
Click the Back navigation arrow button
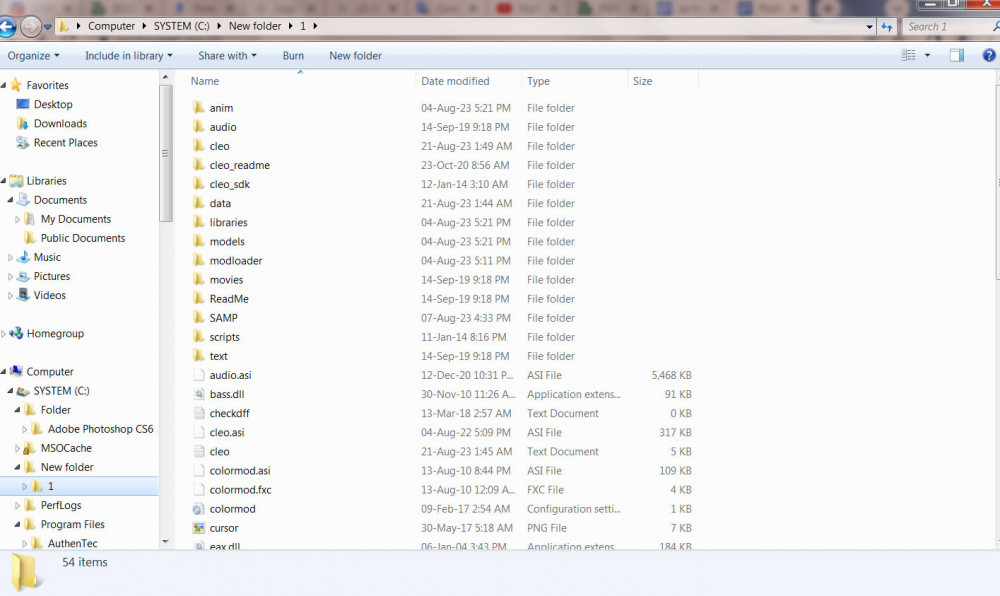tap(6, 27)
